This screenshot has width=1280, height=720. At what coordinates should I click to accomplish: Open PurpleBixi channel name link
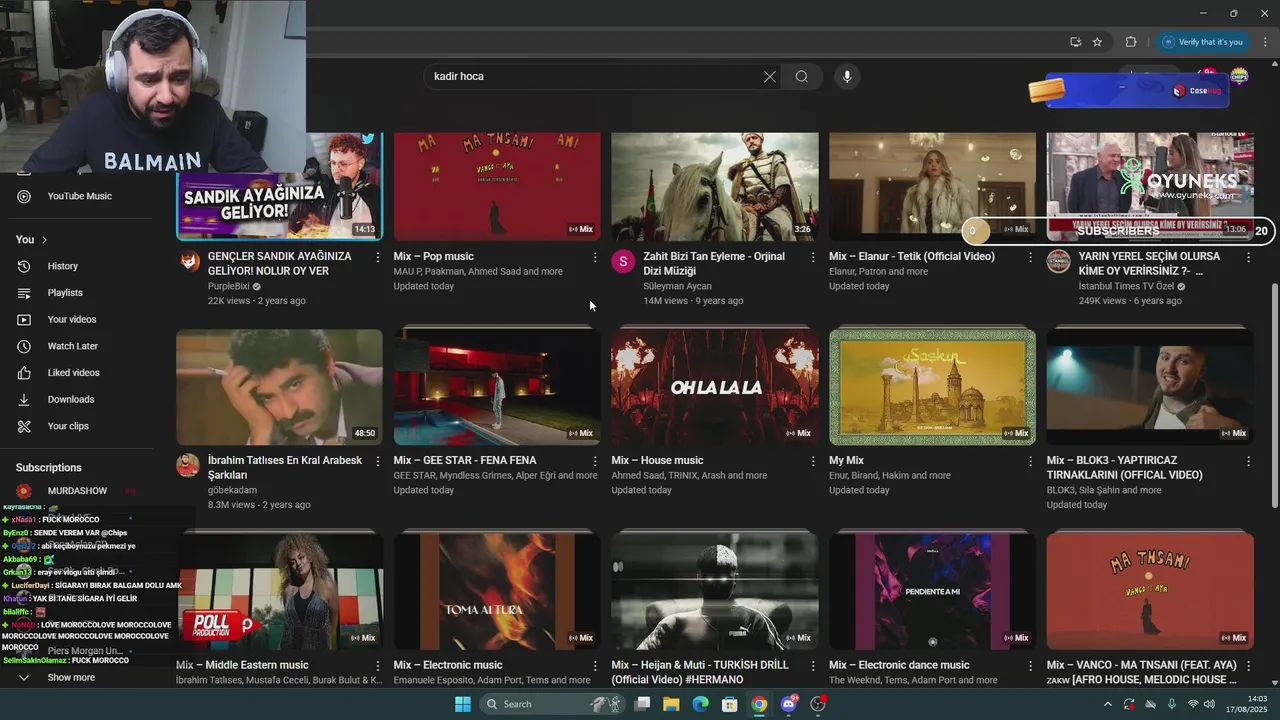[228, 286]
